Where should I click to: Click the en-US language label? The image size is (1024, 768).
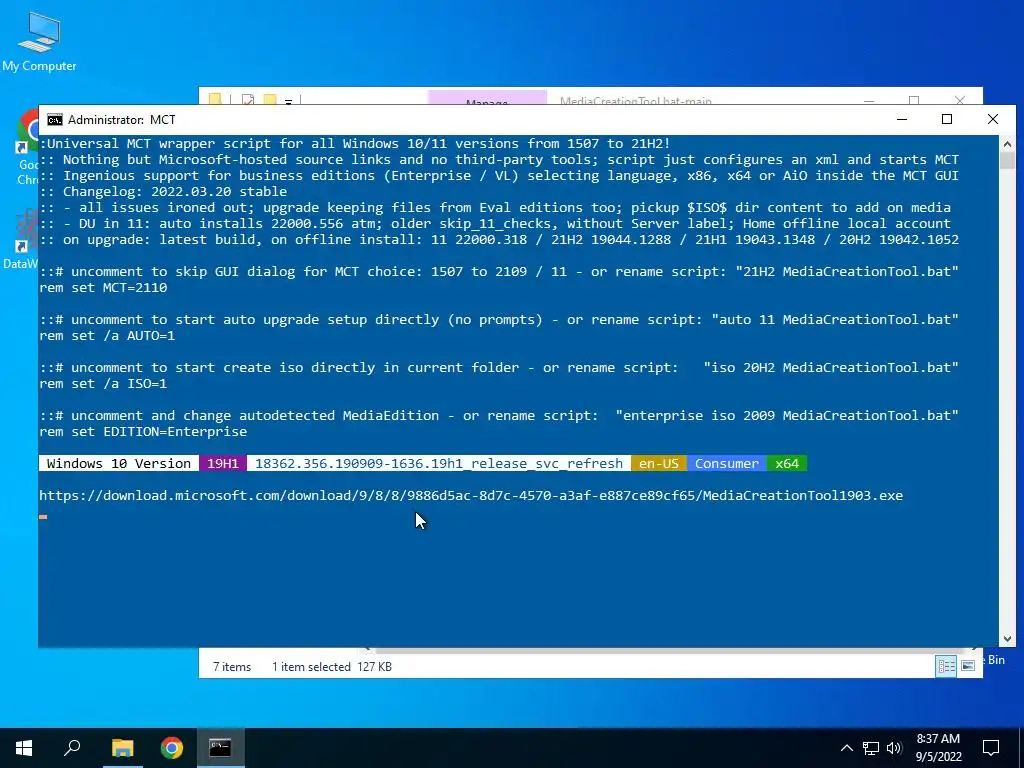point(658,464)
